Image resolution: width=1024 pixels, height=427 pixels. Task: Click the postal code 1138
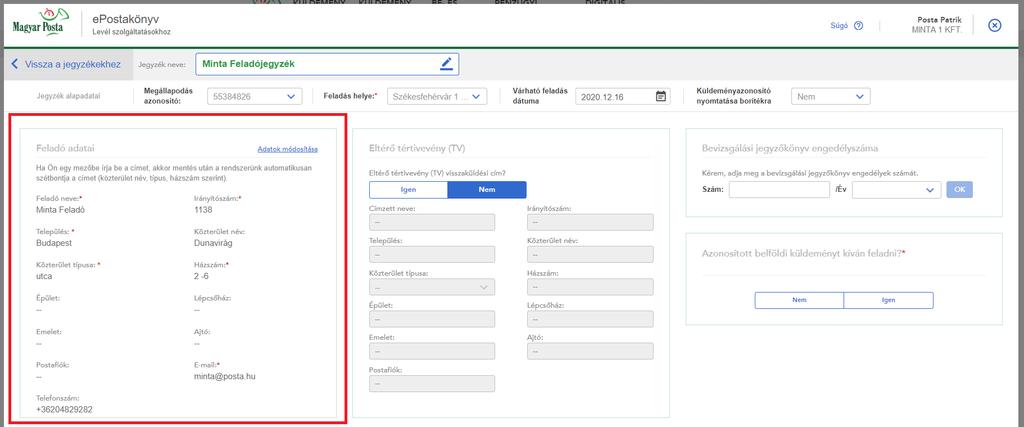point(203,210)
